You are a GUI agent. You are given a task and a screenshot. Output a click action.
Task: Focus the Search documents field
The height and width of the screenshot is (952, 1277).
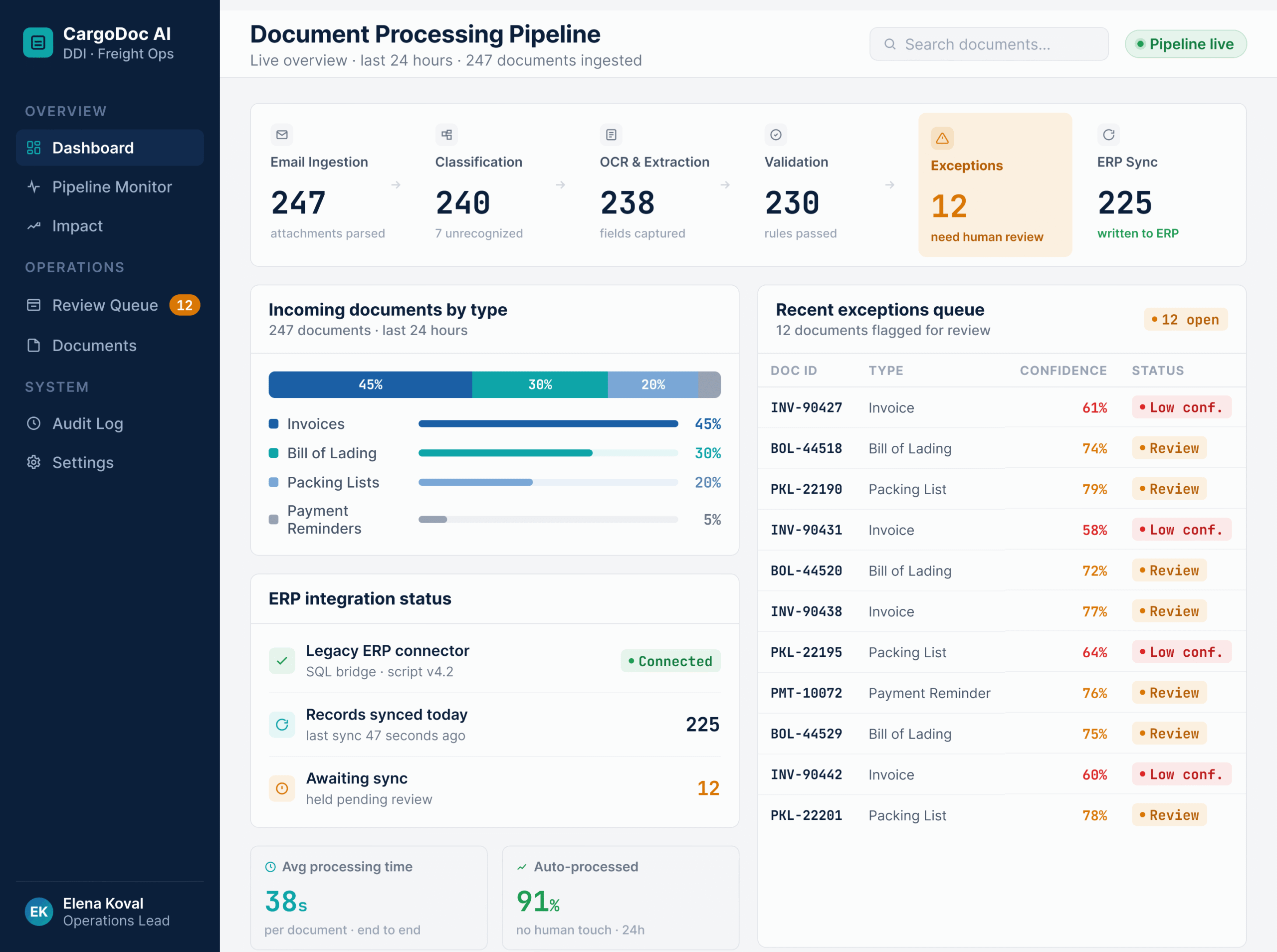pos(988,44)
